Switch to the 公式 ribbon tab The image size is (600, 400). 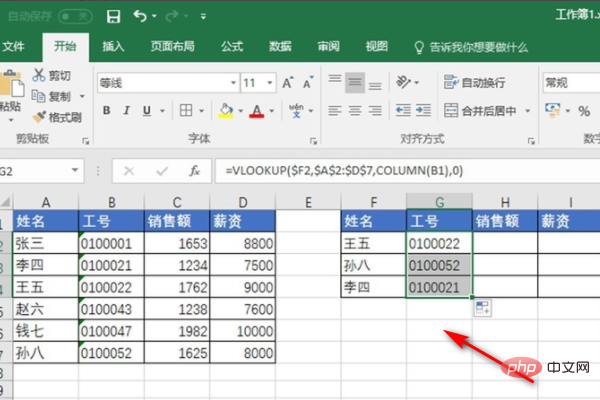[x=232, y=46]
